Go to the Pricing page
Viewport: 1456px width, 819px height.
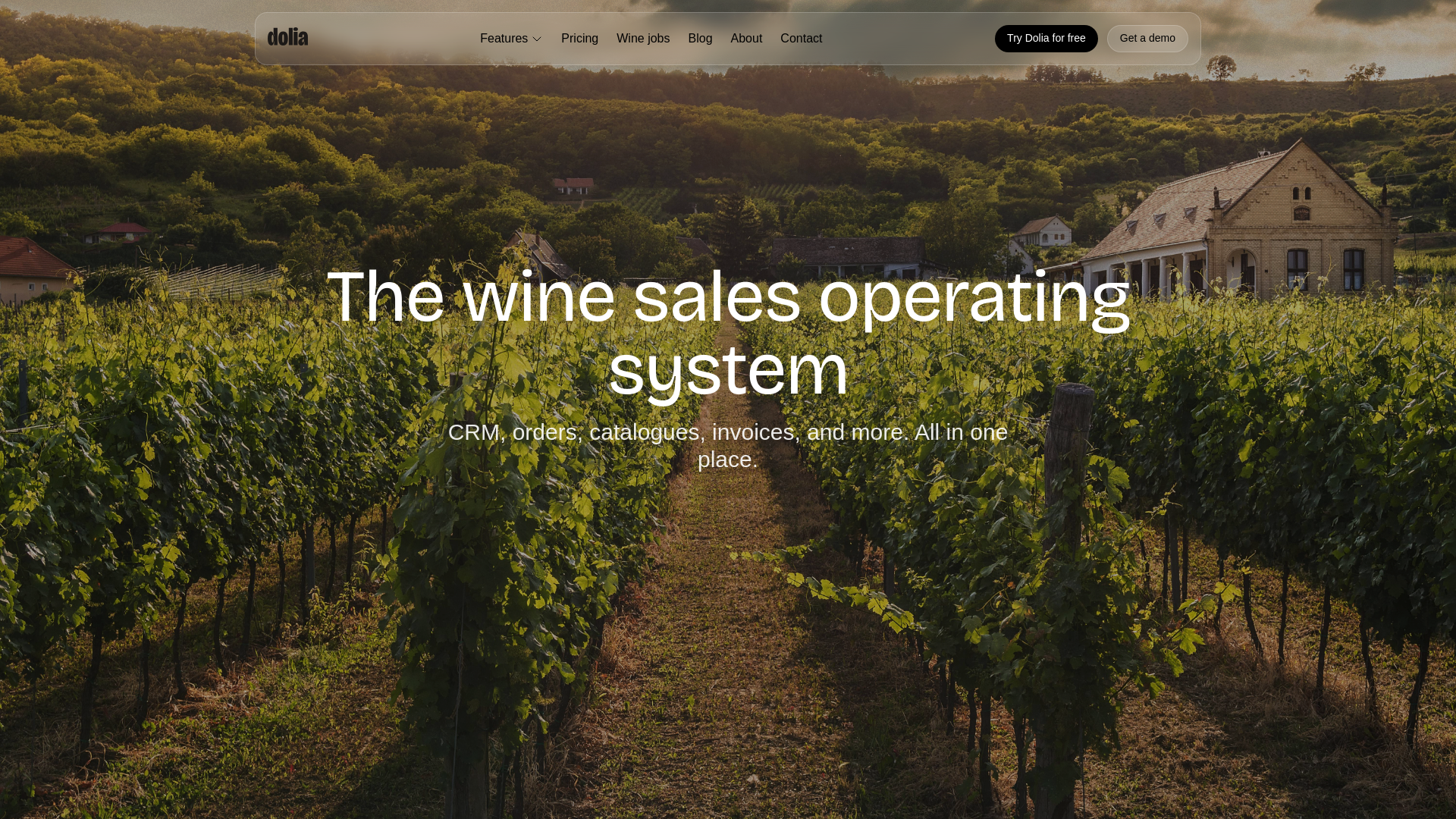click(x=579, y=39)
